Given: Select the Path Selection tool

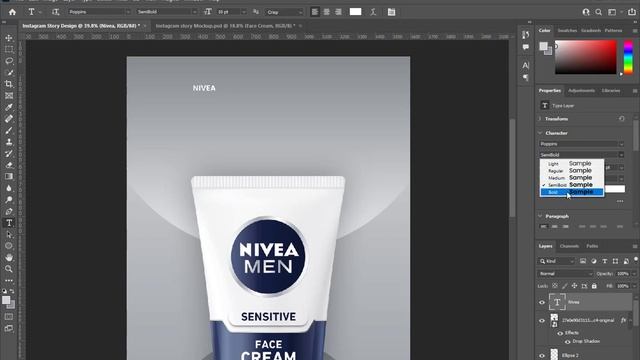Looking at the screenshot, I should 9,235.
